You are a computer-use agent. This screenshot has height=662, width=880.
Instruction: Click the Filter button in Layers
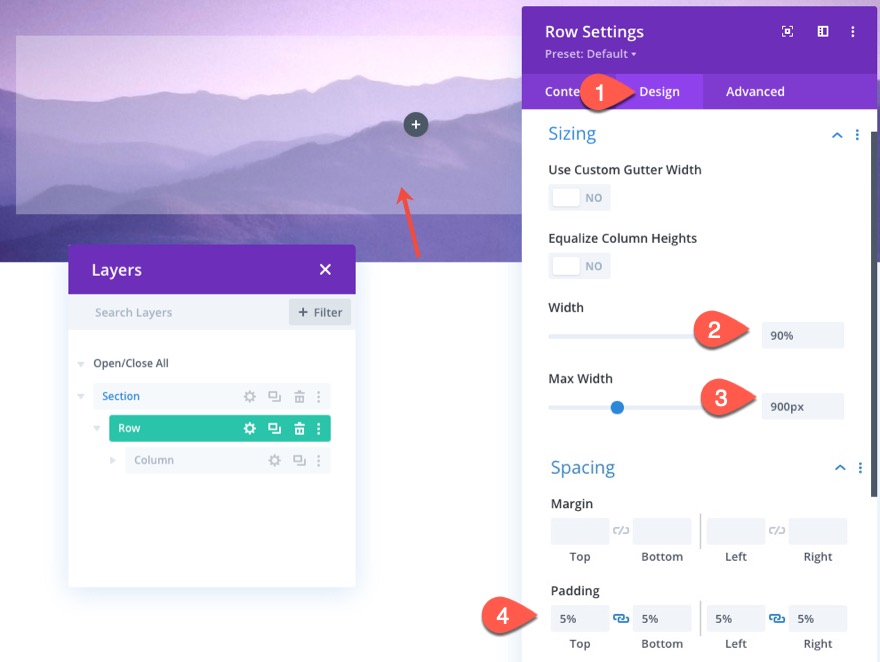[x=320, y=312]
